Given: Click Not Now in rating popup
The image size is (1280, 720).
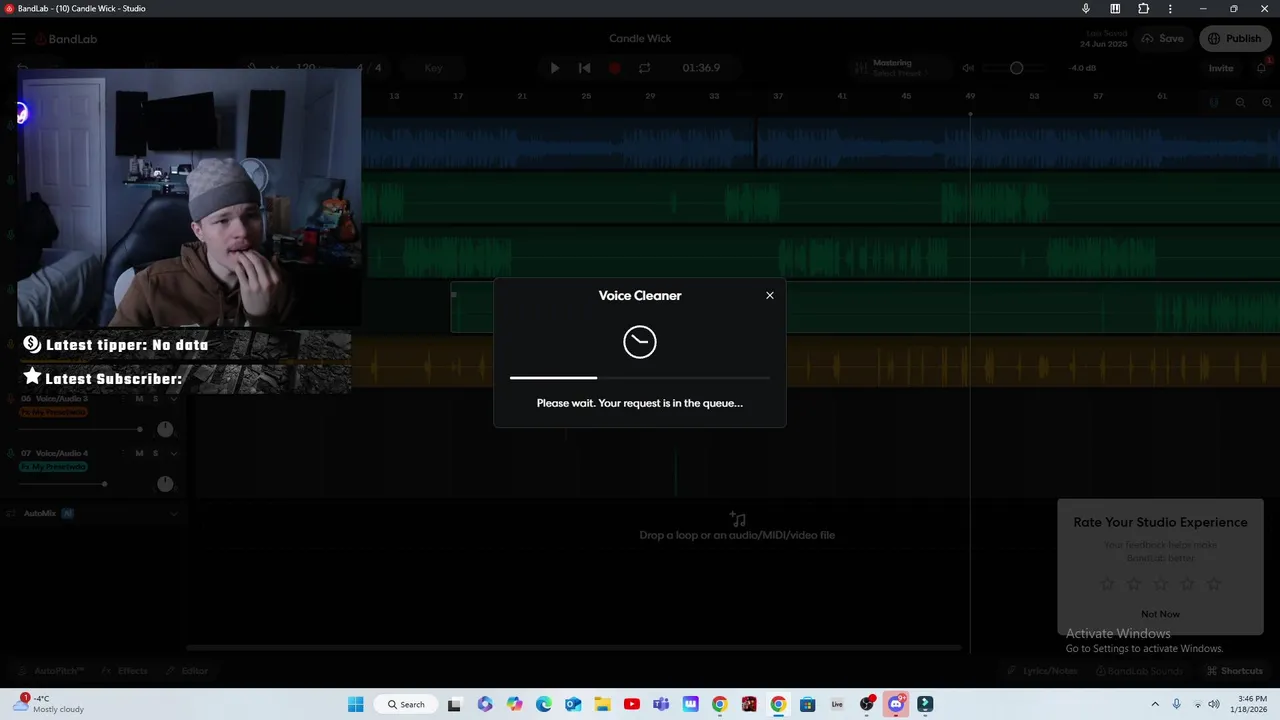Looking at the screenshot, I should (1160, 614).
